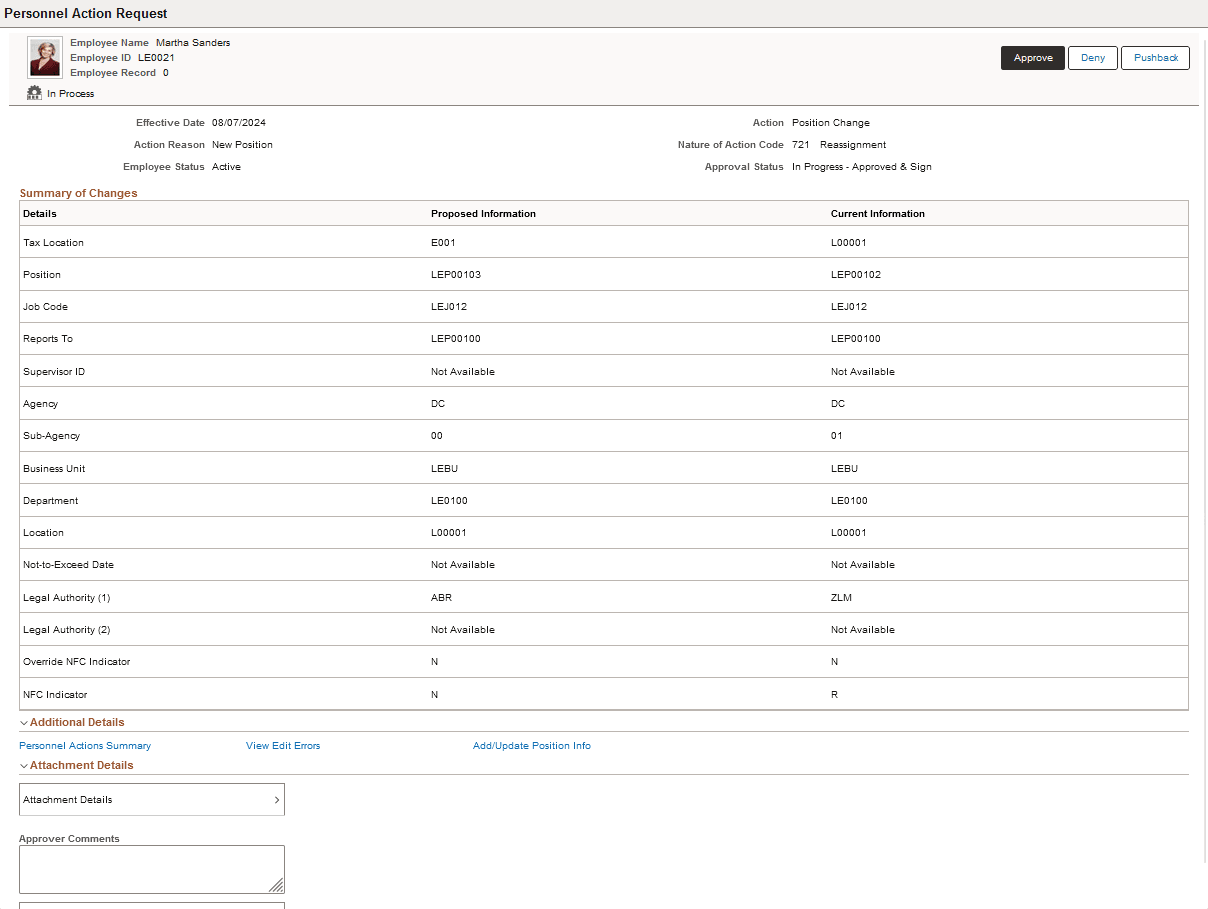Screen dimensions: 1208x909
Task: Click Martha Sanders' employee photo
Action: pos(45,57)
